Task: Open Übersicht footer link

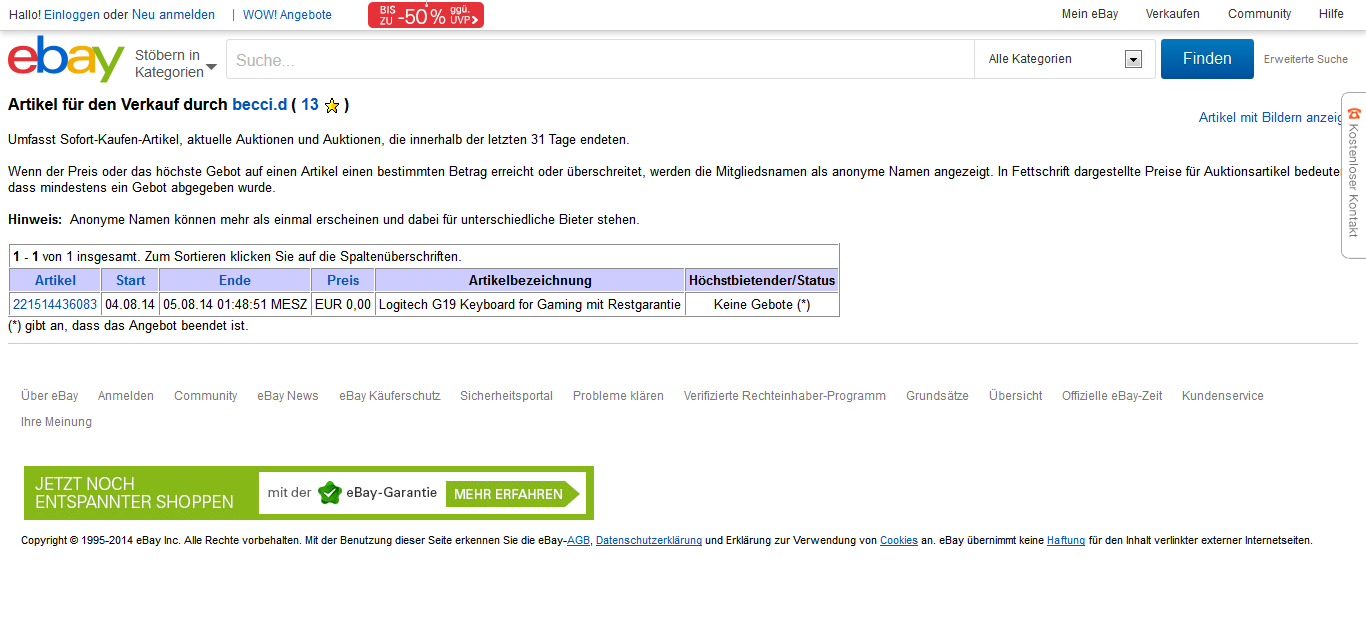Action: 1016,396
